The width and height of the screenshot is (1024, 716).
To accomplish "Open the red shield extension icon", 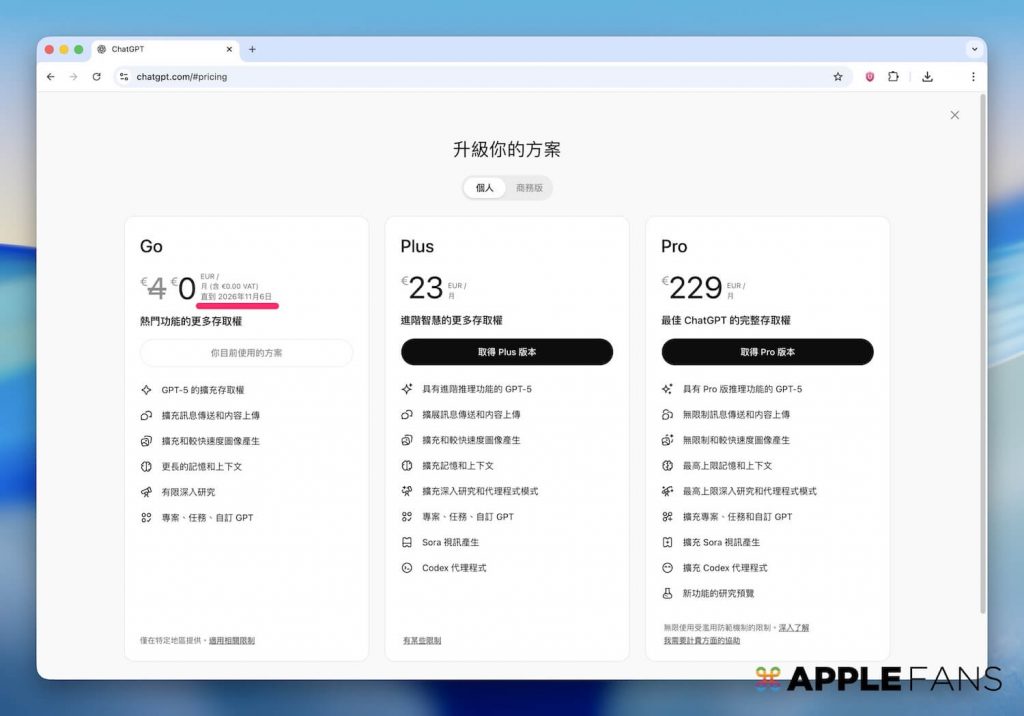I will (x=870, y=77).
